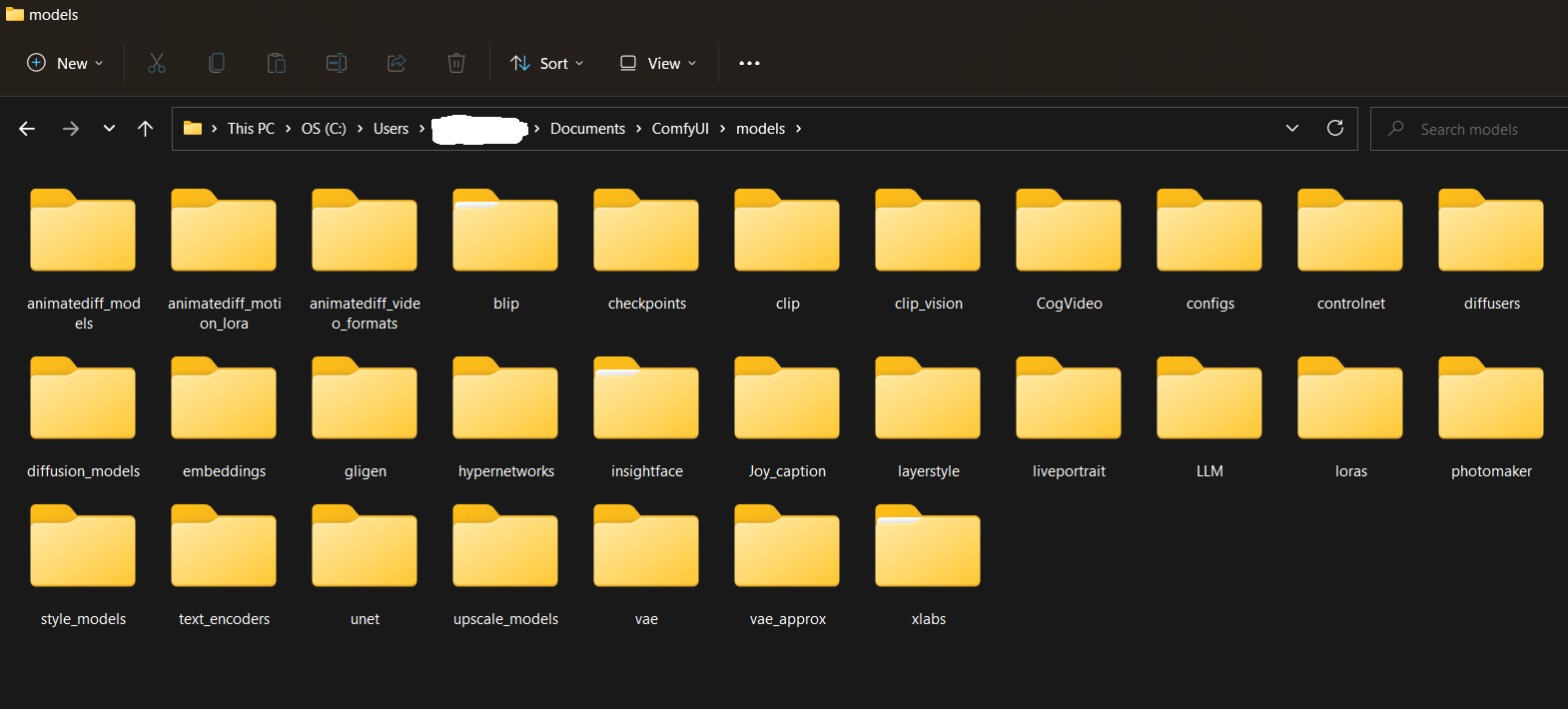
Task: Go up one level with up arrow
Action: coord(146,129)
